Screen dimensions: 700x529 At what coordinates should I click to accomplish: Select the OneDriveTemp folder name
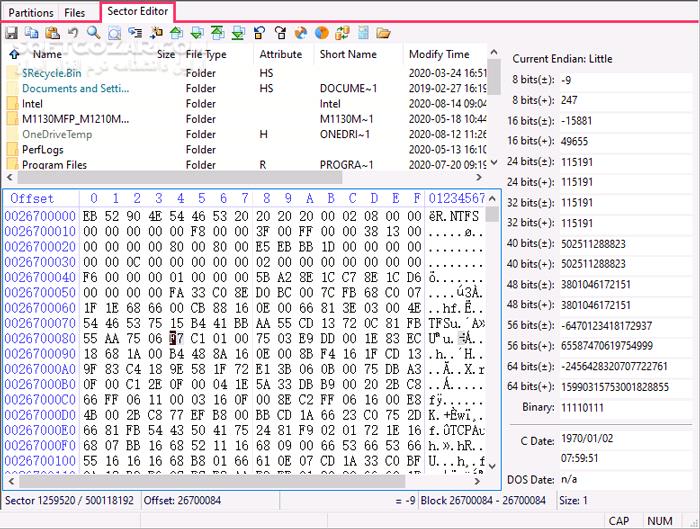[x=57, y=134]
